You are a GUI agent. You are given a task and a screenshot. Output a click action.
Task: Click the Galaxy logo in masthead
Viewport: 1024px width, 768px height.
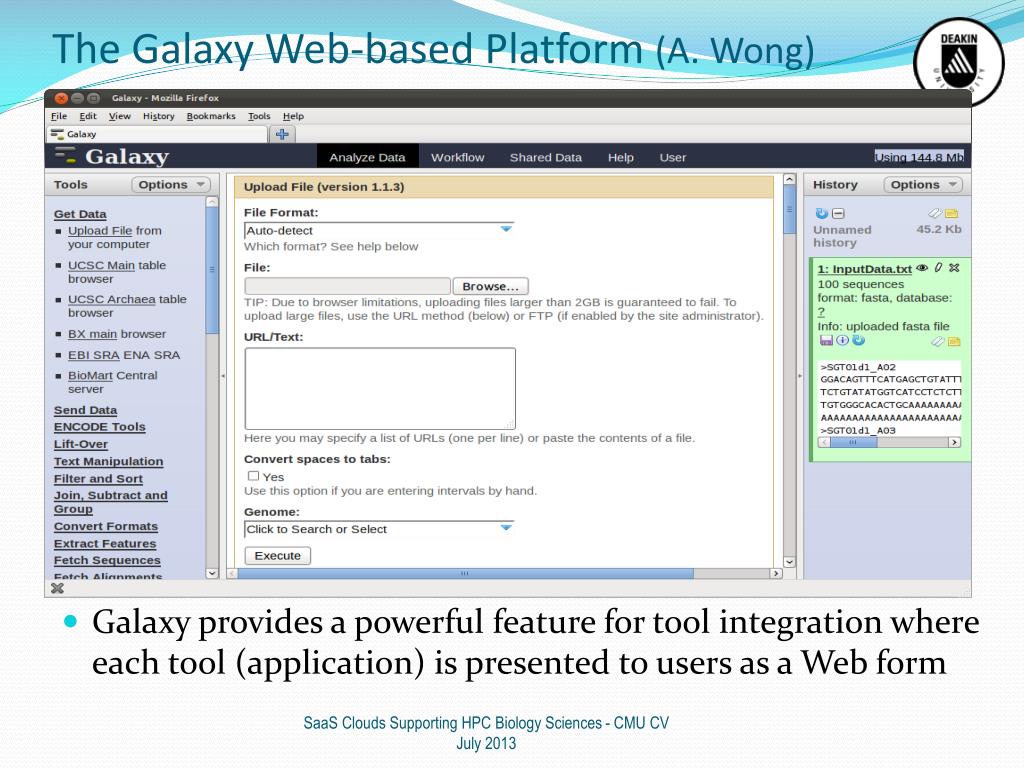tap(112, 157)
